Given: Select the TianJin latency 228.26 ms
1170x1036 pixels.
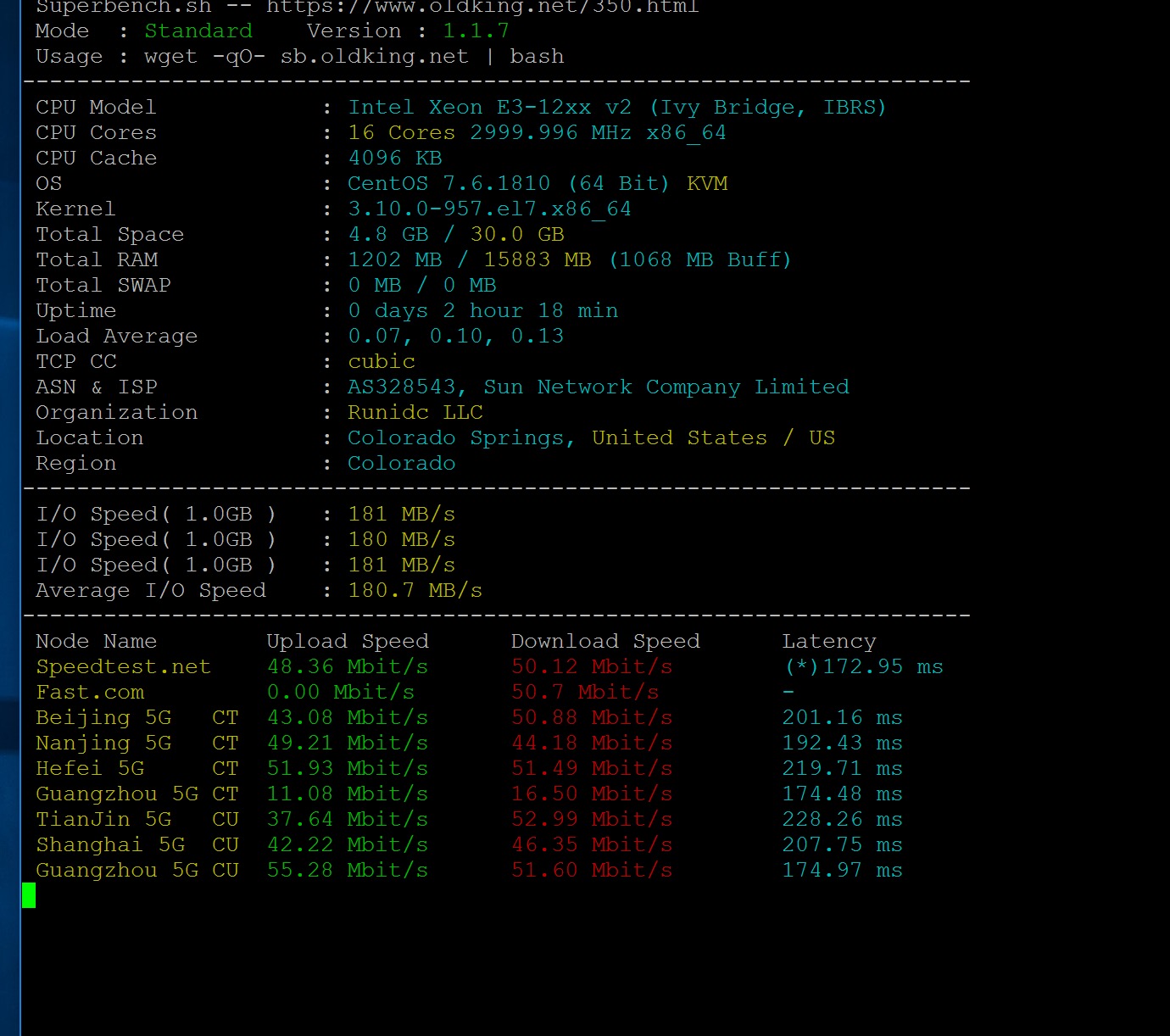Looking at the screenshot, I should click(843, 820).
